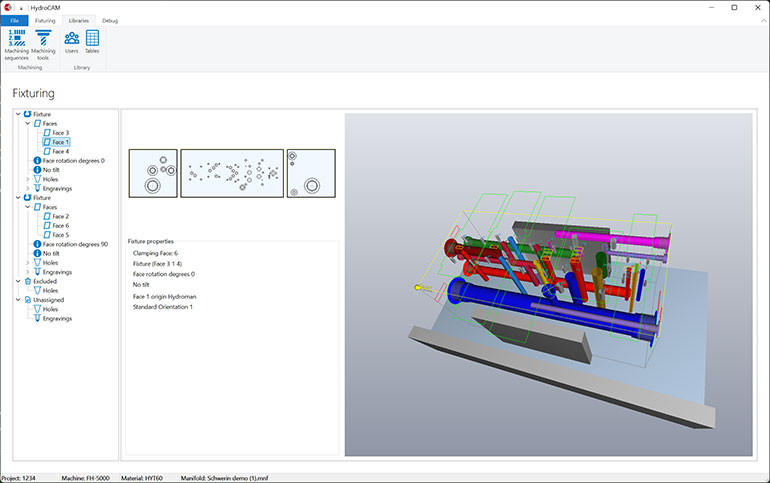Click 'Manifold: Schwerin demo (1).mnf' status entry
The image size is (770, 483).
click(224, 478)
